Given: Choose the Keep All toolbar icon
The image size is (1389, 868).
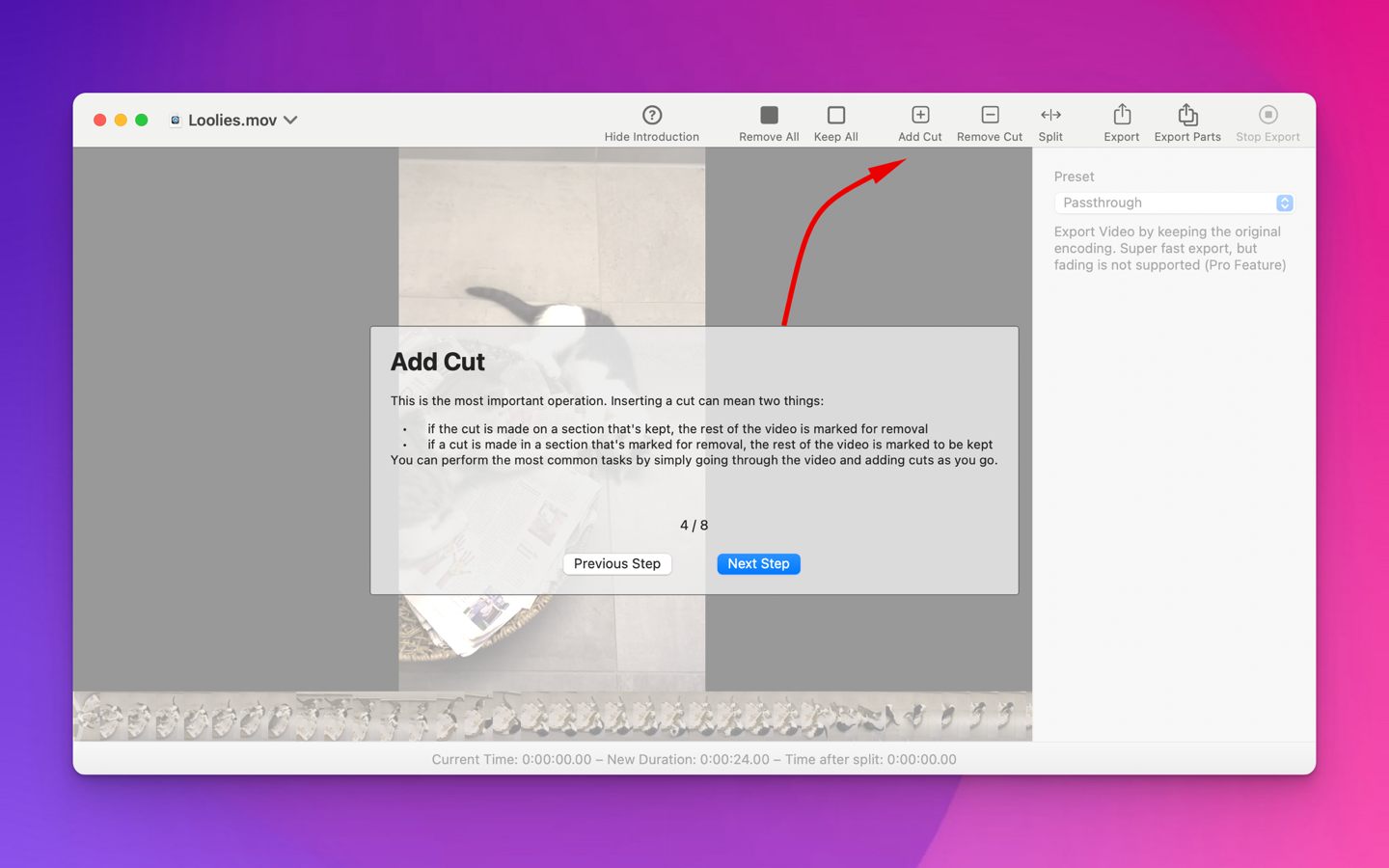Looking at the screenshot, I should click(836, 115).
